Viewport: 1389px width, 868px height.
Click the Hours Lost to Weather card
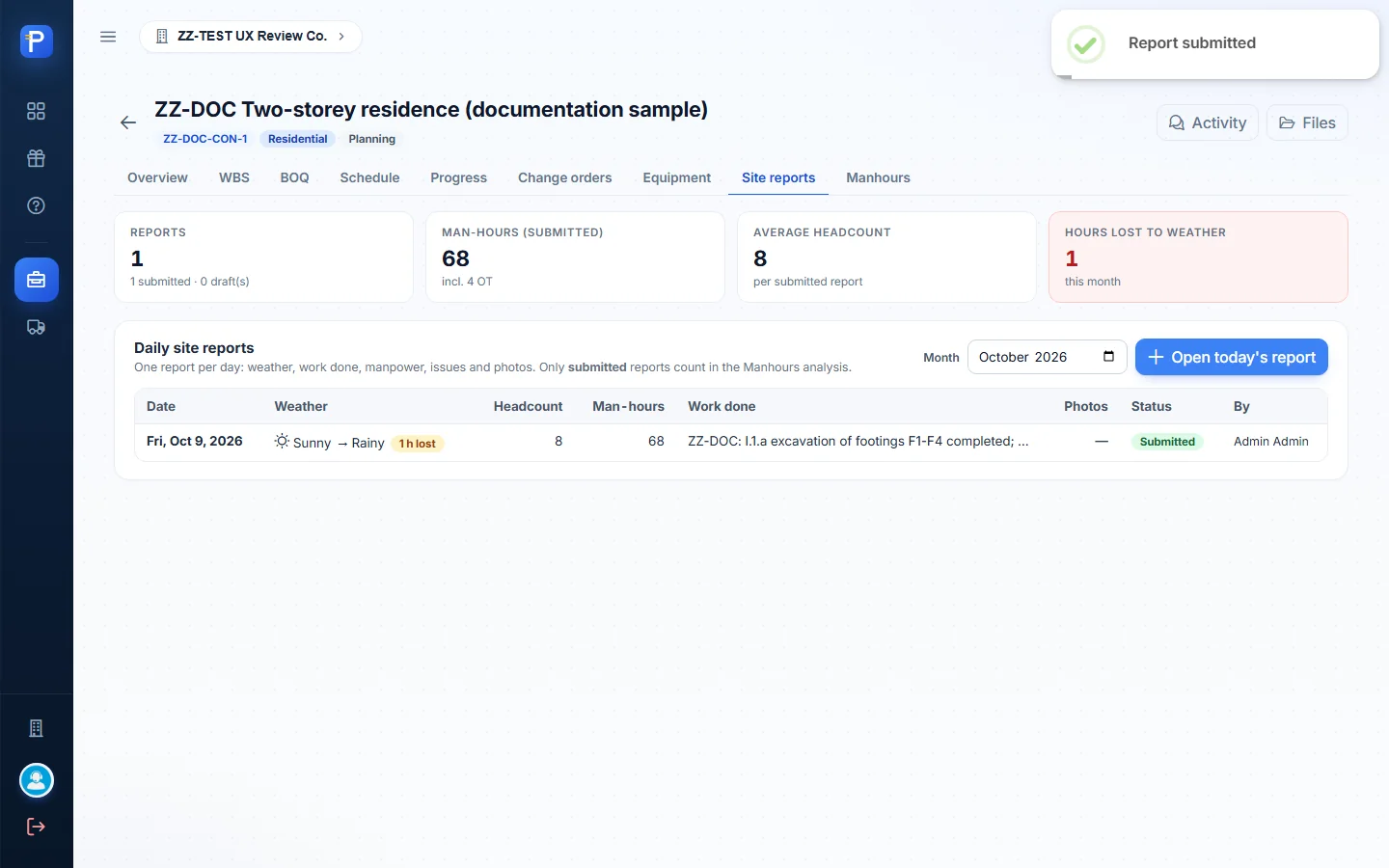click(x=1198, y=258)
